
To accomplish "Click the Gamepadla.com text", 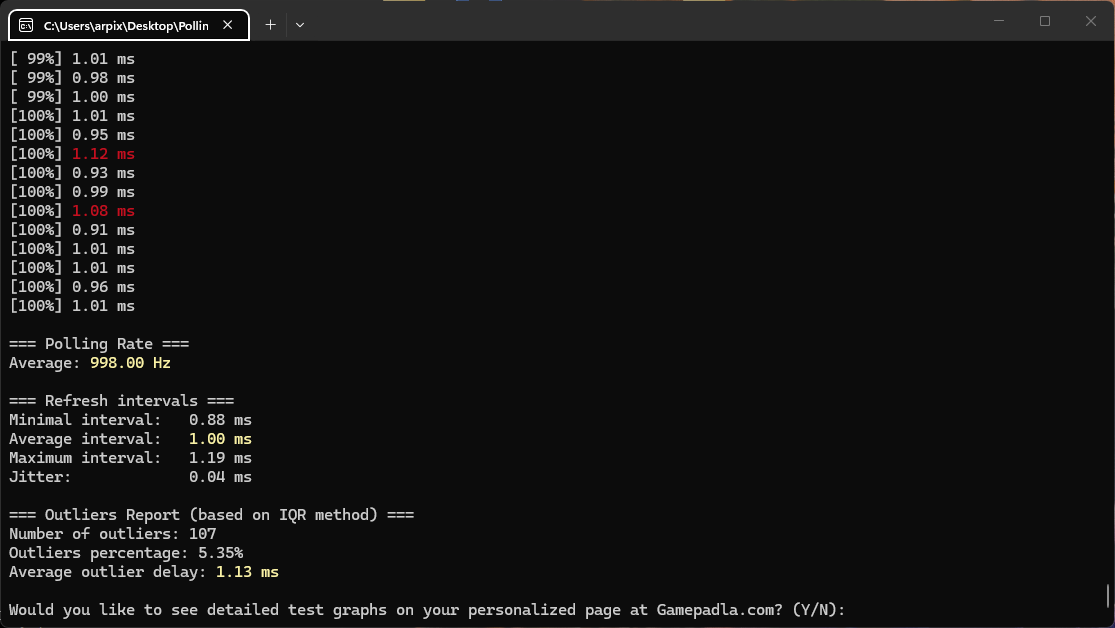I will (x=718, y=610).
